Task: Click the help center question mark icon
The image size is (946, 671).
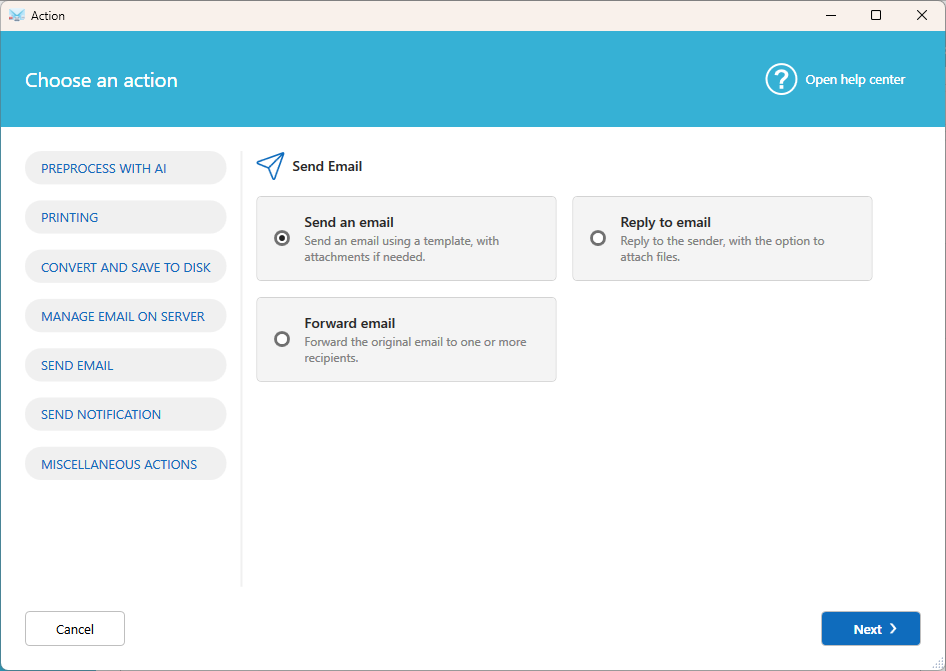Action: point(781,79)
